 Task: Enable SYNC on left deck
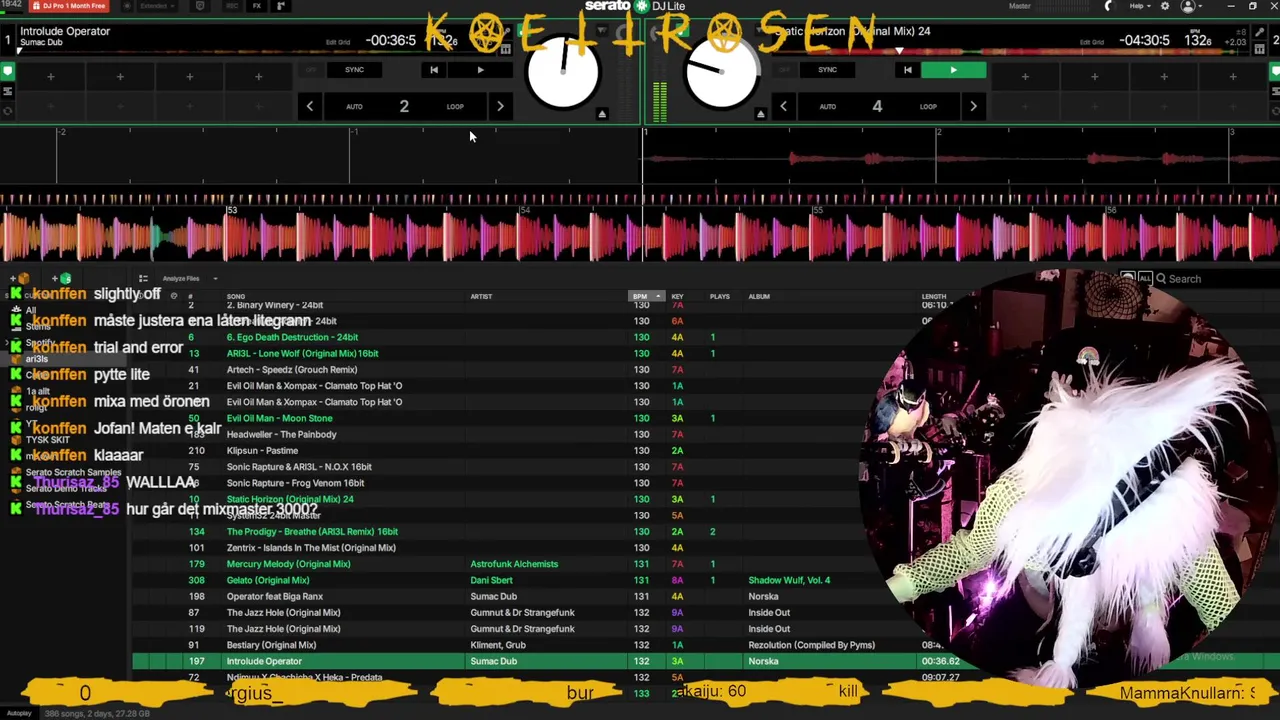click(x=354, y=70)
